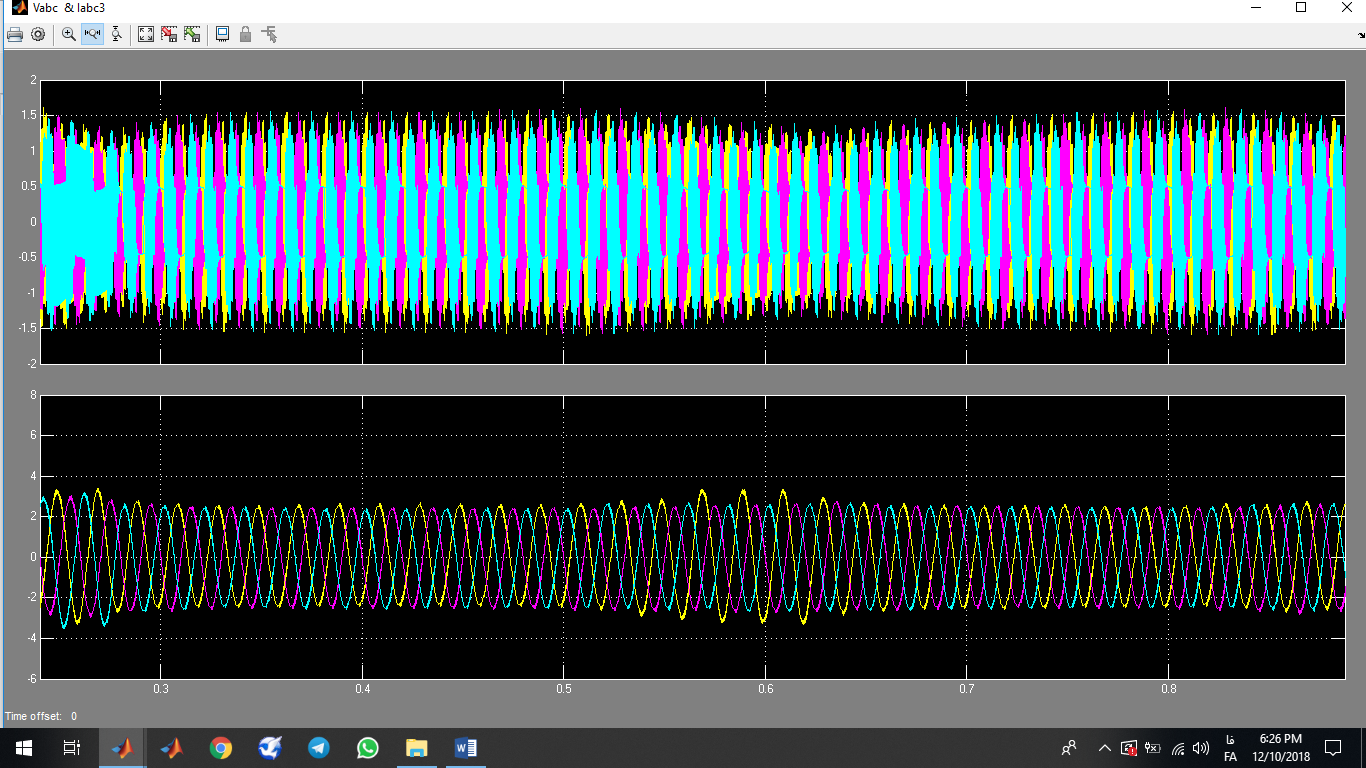Image resolution: width=1366 pixels, height=768 pixels.
Task: Expand hidden system tray icons
Action: click(1104, 748)
